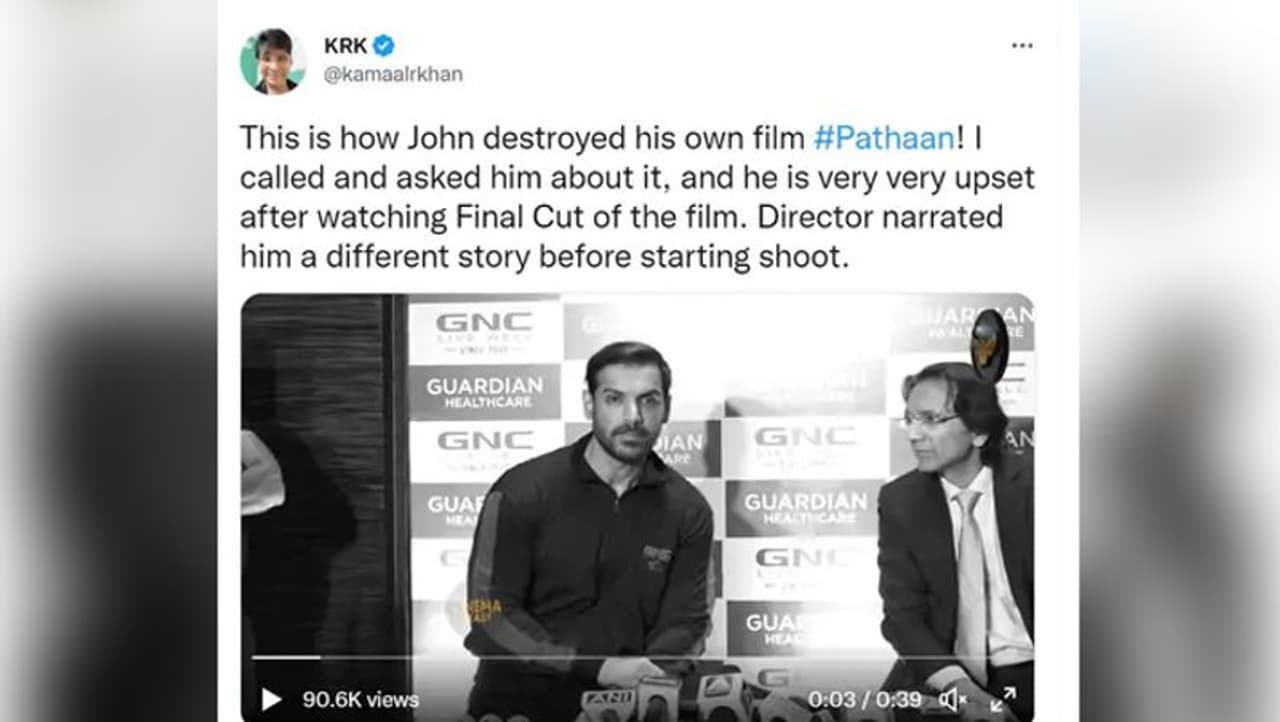Click the ANI microphone in video
Viewport: 1280px width, 722px height.
pos(609,702)
